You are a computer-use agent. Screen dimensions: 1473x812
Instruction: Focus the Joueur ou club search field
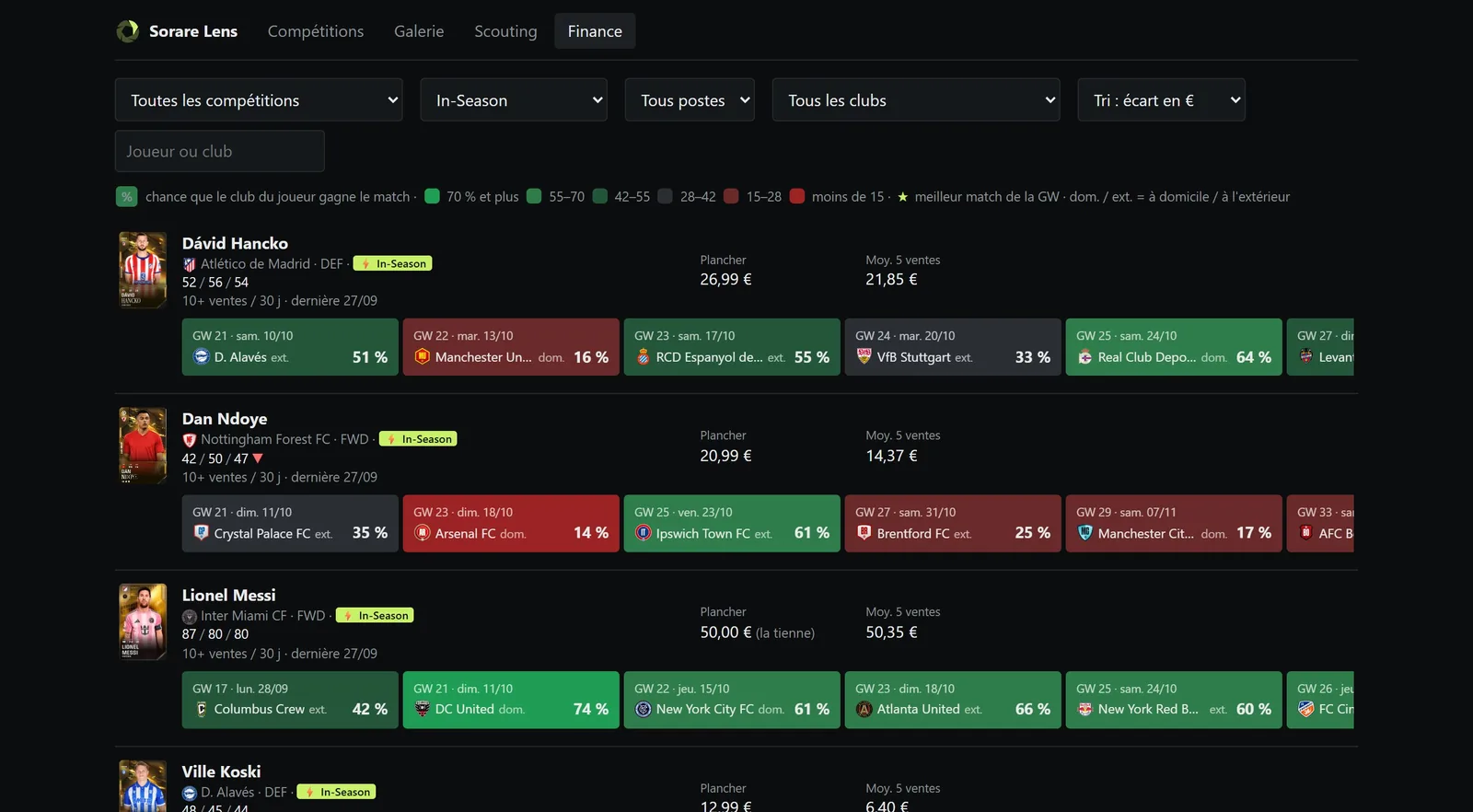point(220,151)
